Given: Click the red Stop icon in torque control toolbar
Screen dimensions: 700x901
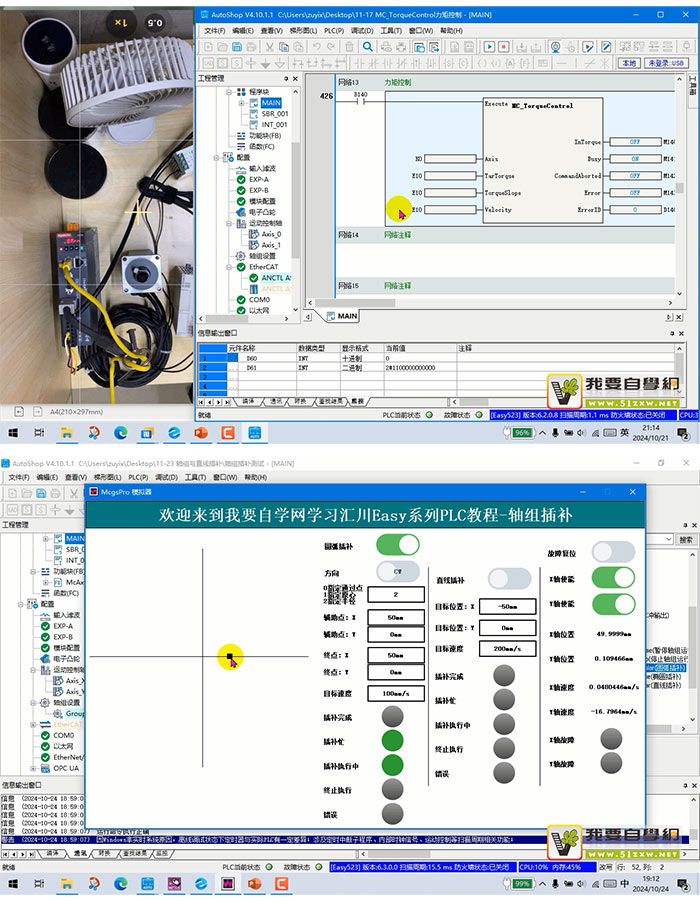Looking at the screenshot, I should pyautogui.click(x=503, y=47).
